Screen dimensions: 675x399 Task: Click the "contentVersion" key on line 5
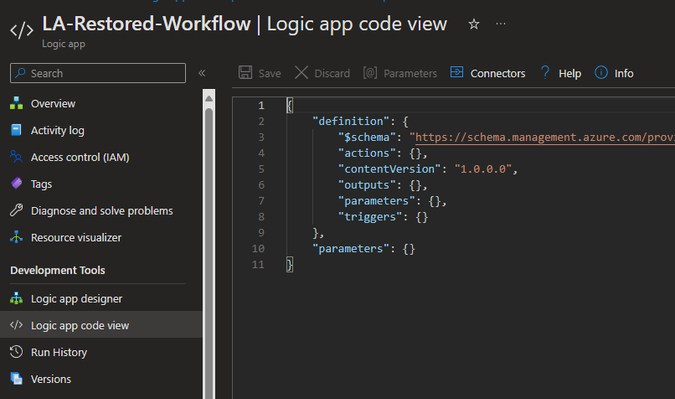pyautogui.click(x=390, y=169)
